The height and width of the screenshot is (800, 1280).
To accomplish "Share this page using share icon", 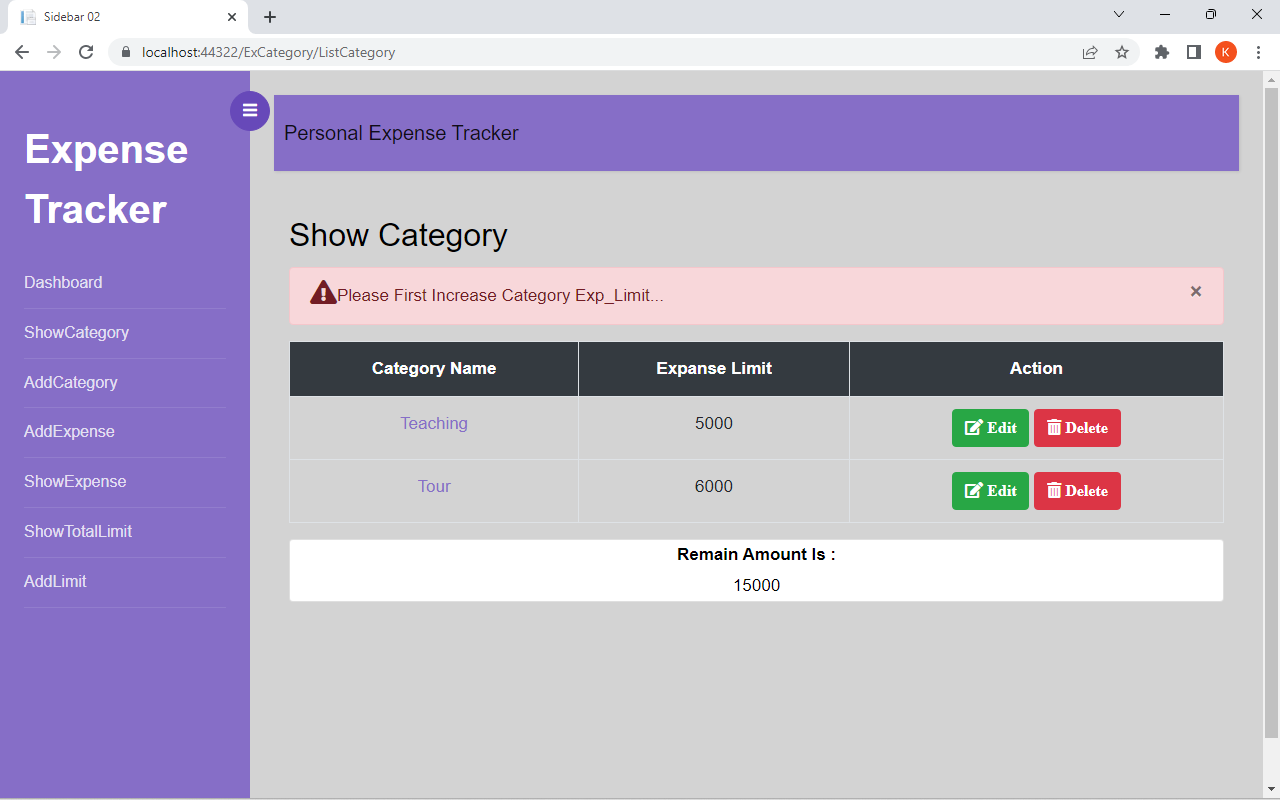I will click(1090, 52).
